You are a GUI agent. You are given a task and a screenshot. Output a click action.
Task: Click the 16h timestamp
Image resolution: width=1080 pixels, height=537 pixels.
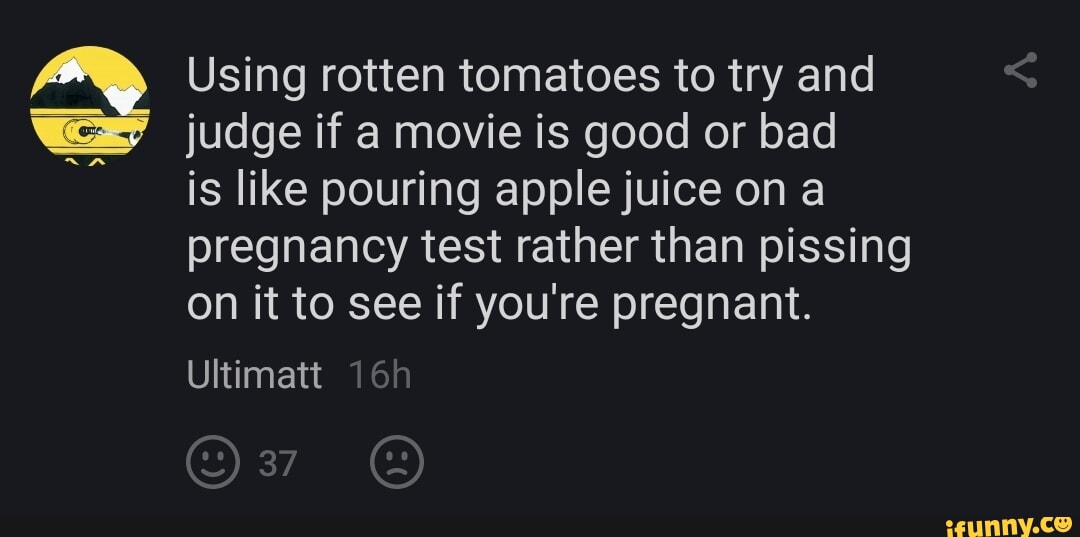click(381, 377)
